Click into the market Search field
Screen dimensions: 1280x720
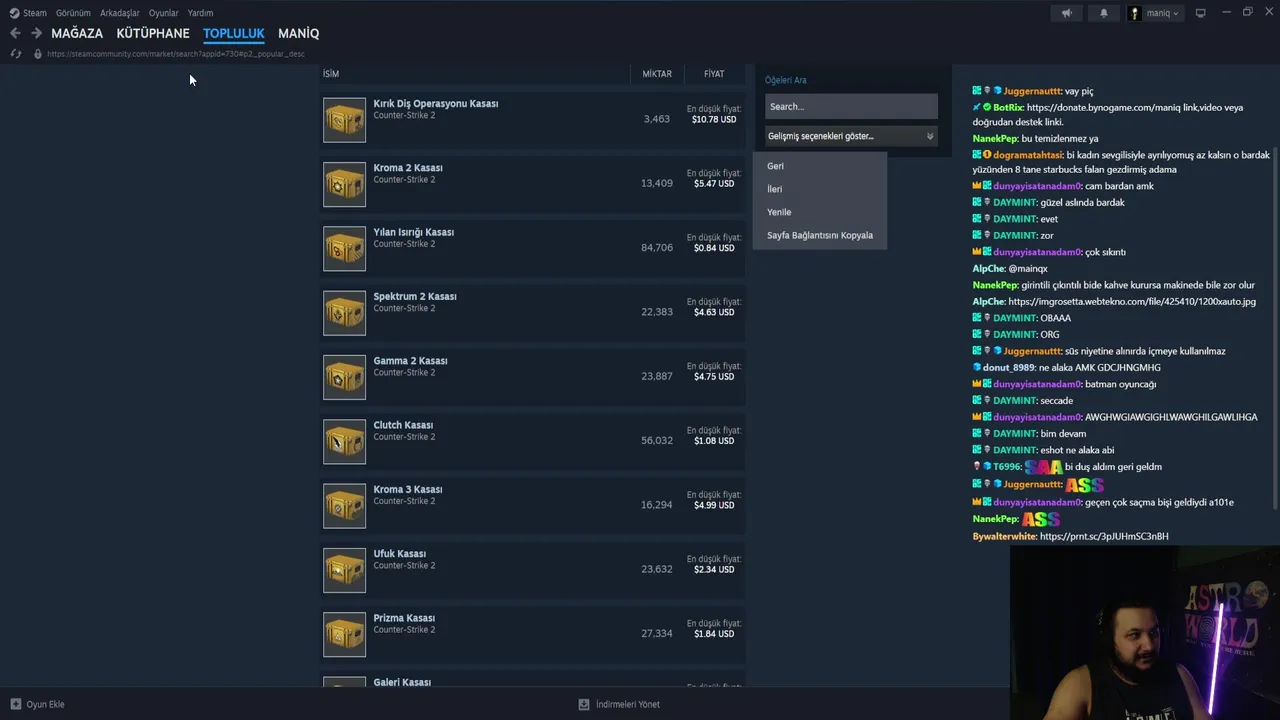851,106
